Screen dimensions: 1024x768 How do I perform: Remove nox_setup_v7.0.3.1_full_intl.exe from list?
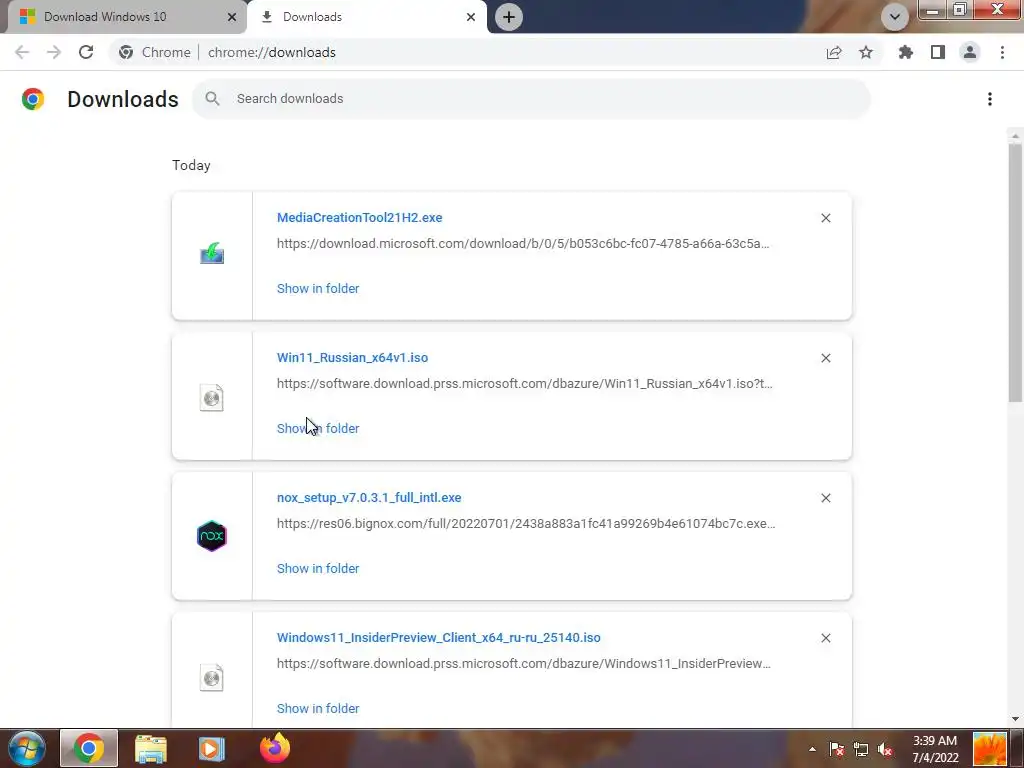825,498
